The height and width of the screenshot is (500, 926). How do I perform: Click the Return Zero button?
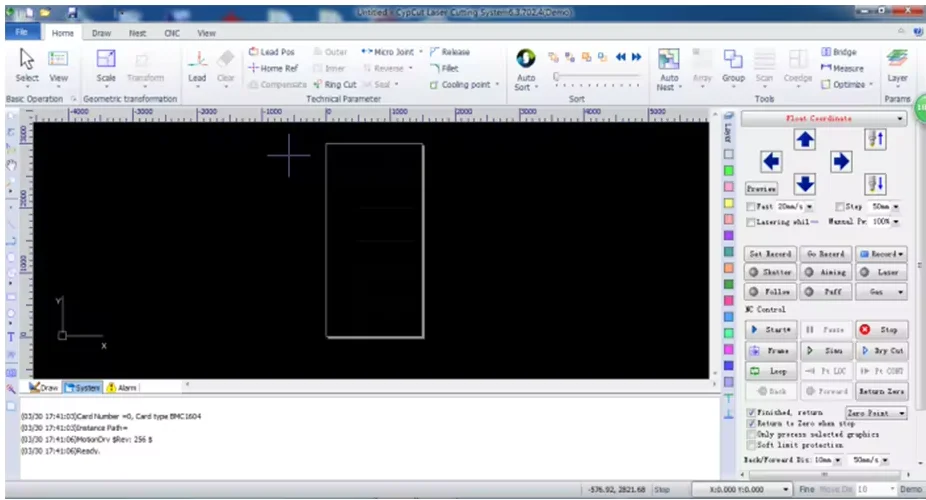coord(881,391)
